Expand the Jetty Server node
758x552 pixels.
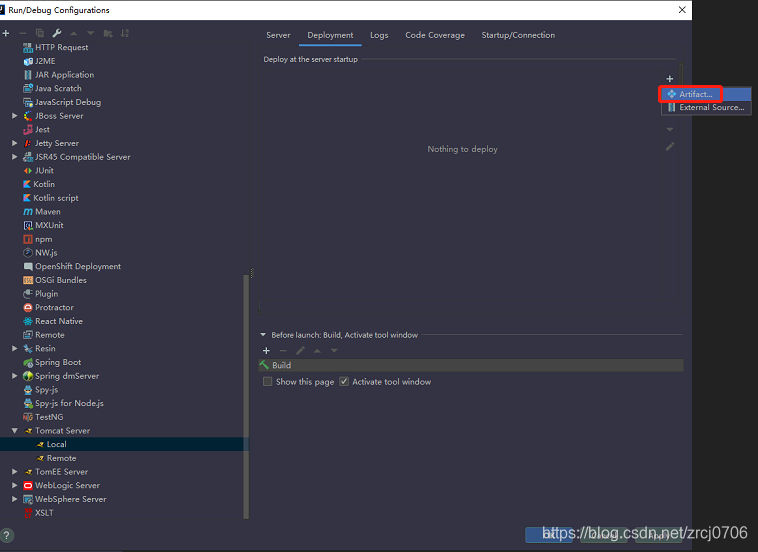15,143
